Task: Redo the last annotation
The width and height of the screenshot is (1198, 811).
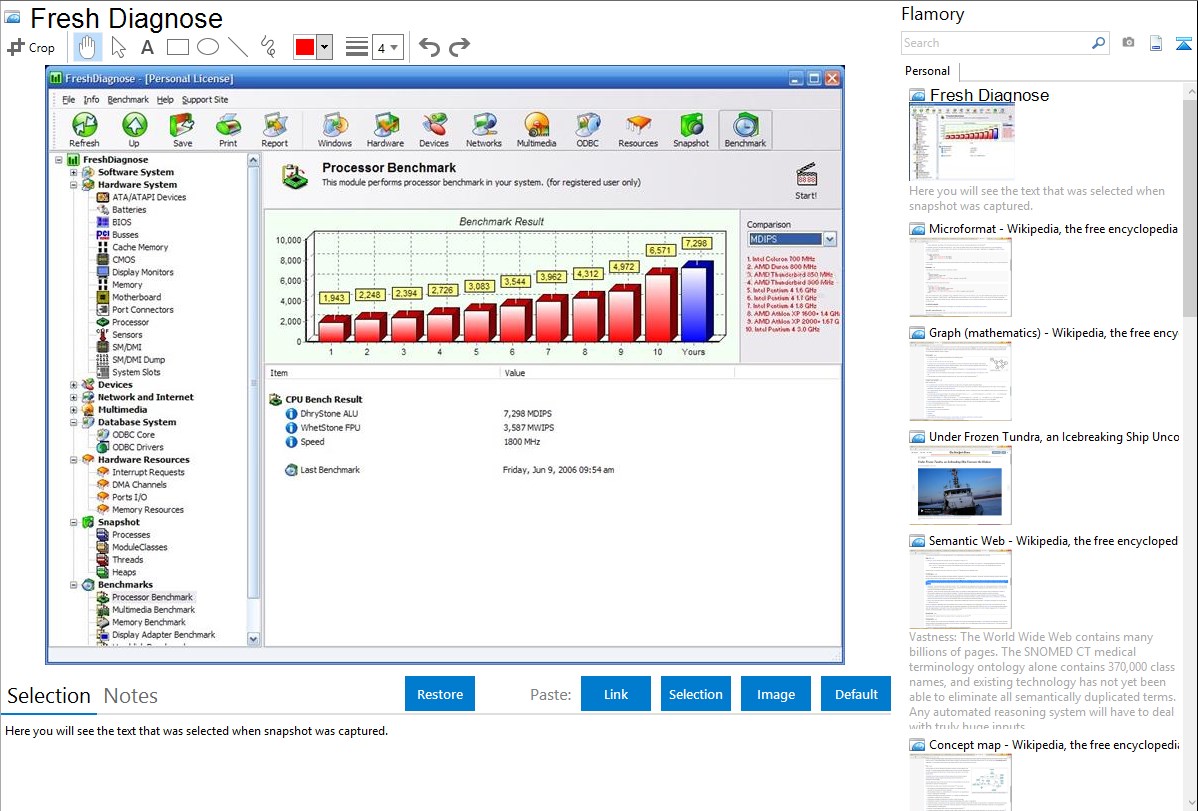Action: click(x=459, y=47)
